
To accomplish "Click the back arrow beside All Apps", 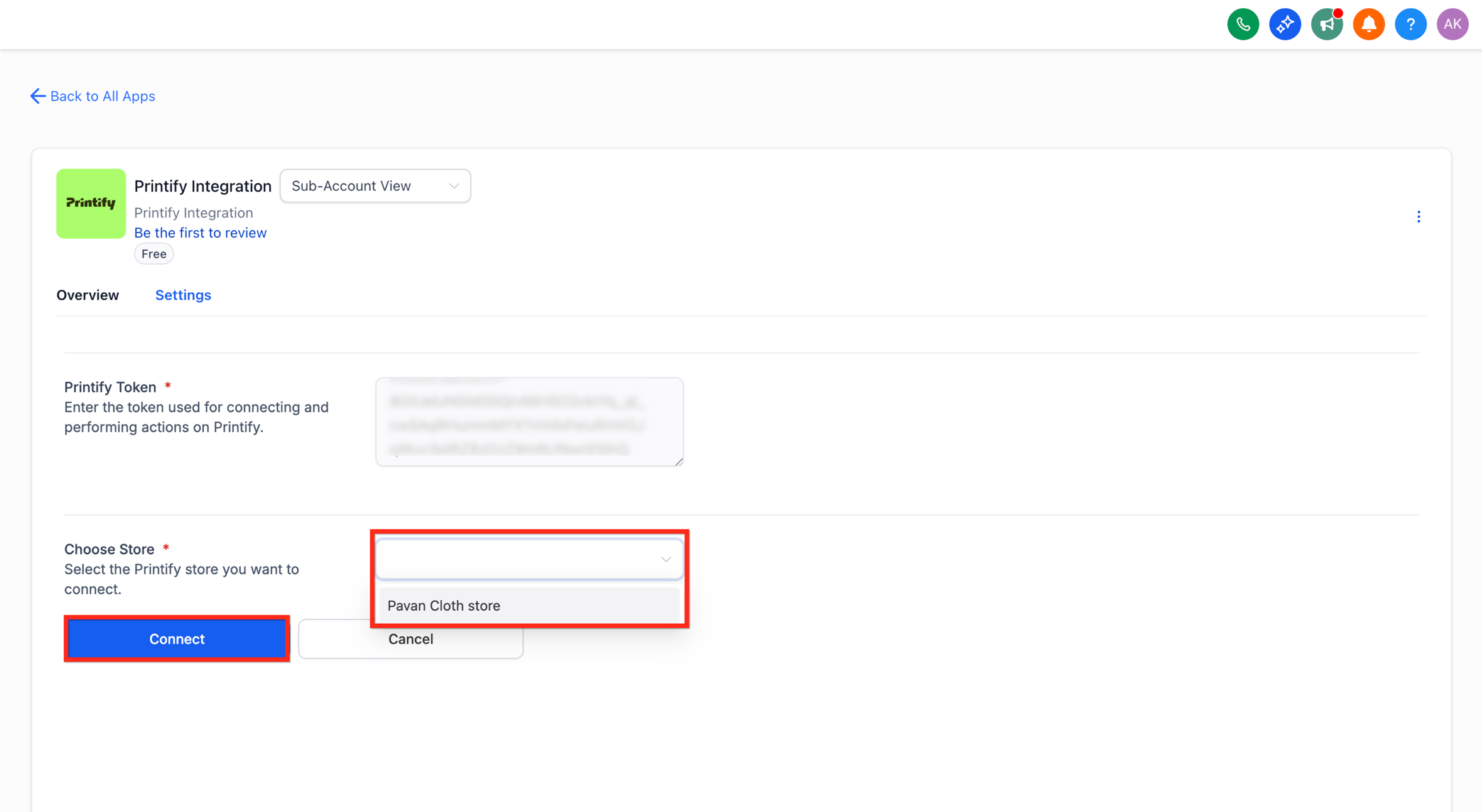I will (38, 96).
